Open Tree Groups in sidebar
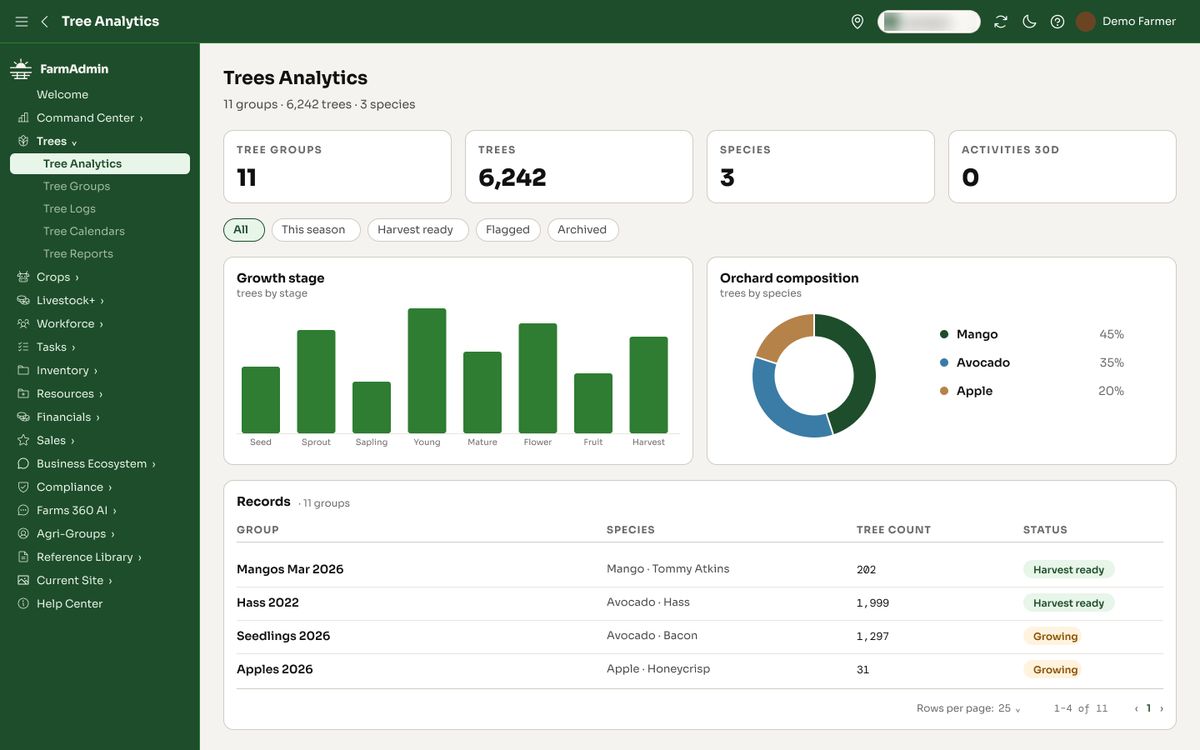Image resolution: width=1200 pixels, height=750 pixels. [76, 186]
